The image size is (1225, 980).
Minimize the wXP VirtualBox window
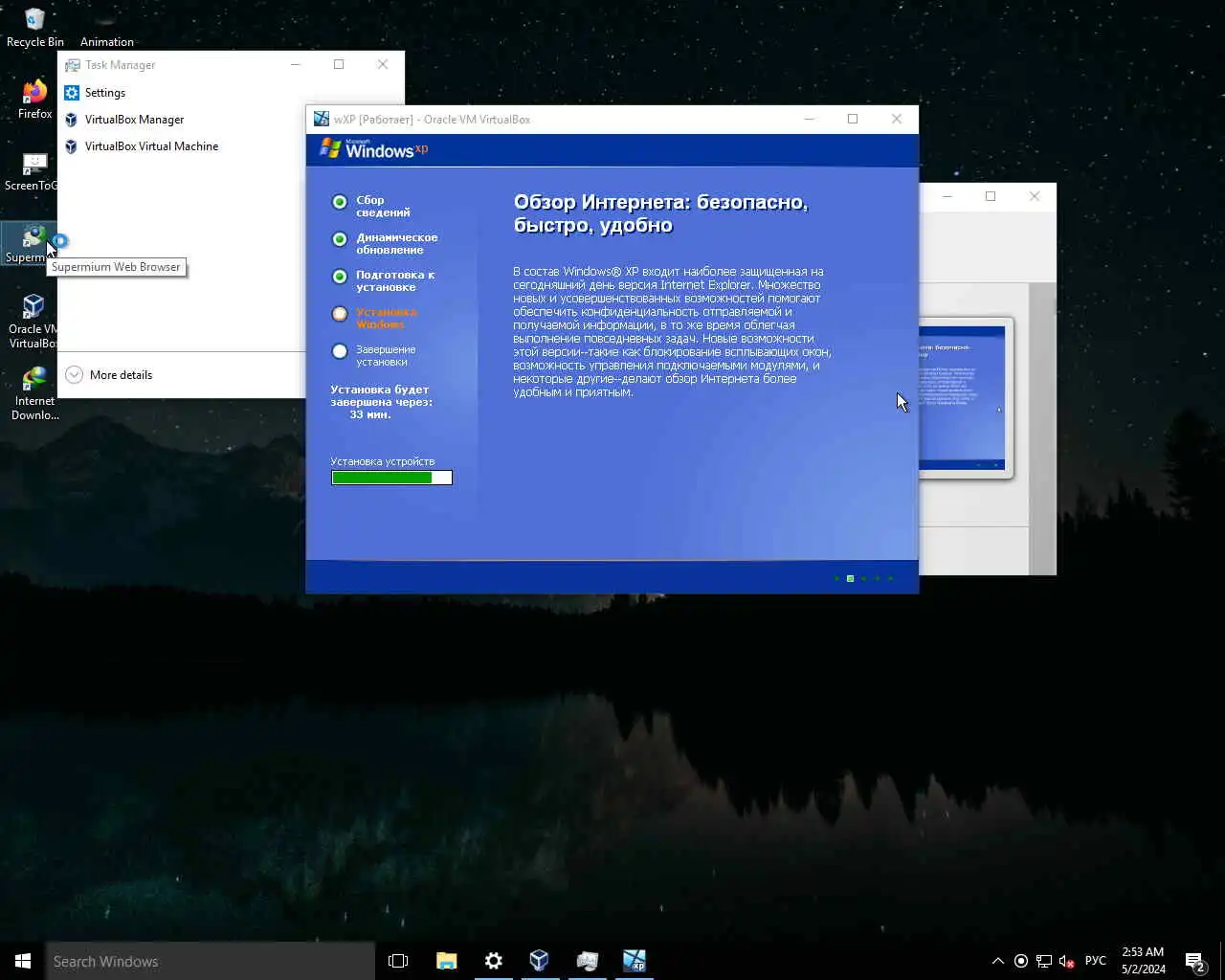click(810, 119)
